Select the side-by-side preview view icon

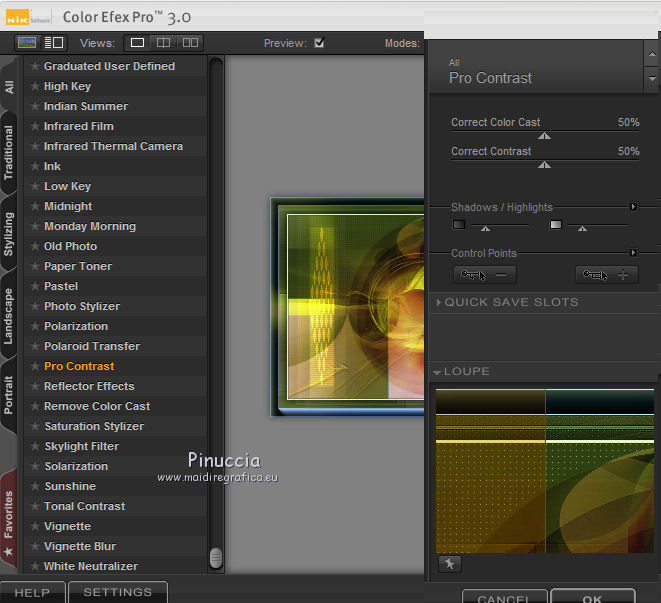190,43
